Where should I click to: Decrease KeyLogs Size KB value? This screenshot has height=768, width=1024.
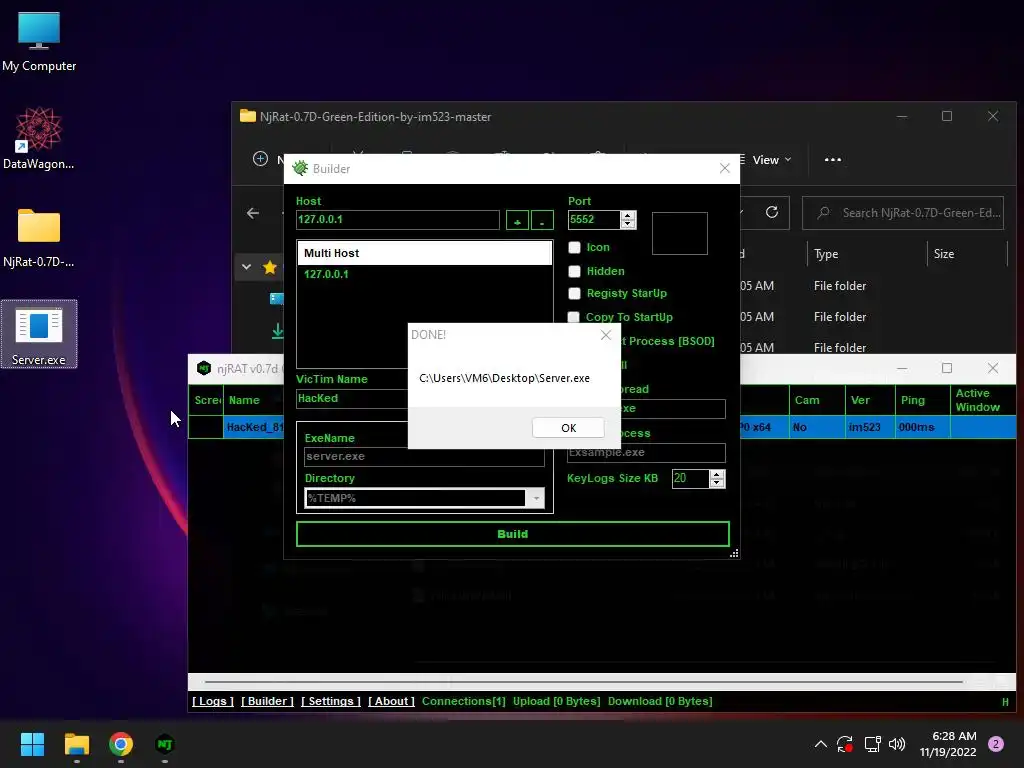tap(717, 483)
